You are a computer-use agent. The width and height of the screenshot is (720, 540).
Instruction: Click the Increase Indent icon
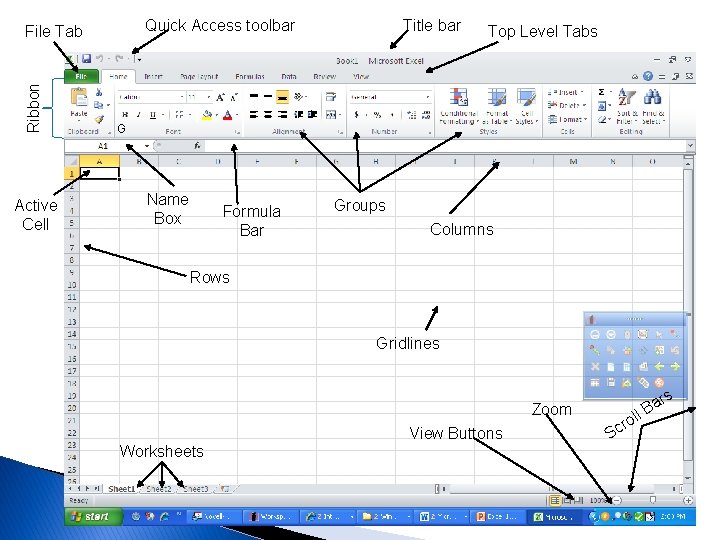[x=313, y=115]
